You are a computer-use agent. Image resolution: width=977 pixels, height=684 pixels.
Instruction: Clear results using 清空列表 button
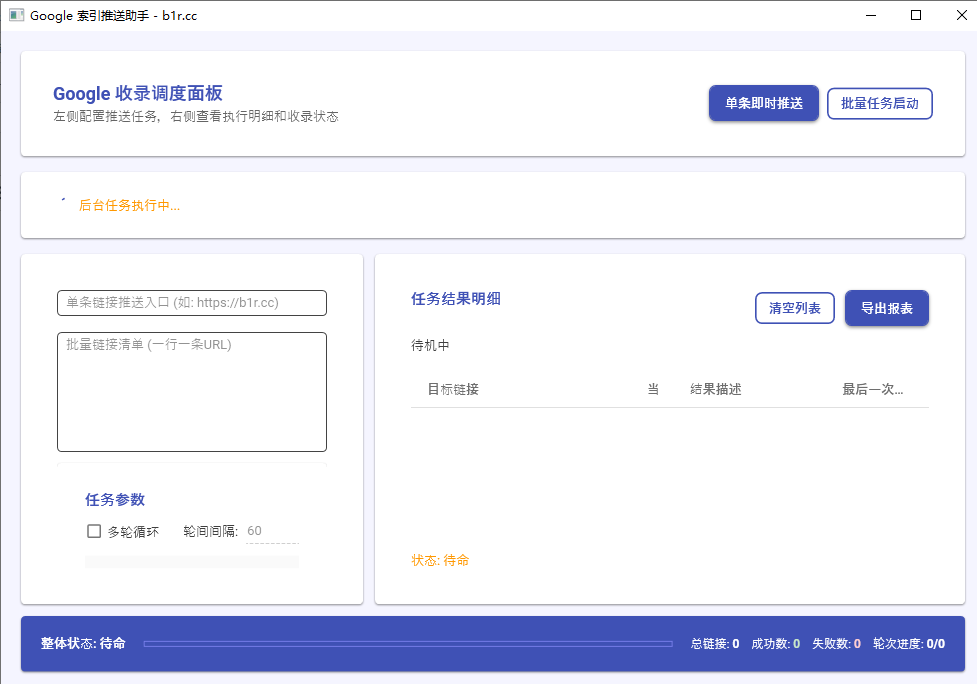(794, 308)
